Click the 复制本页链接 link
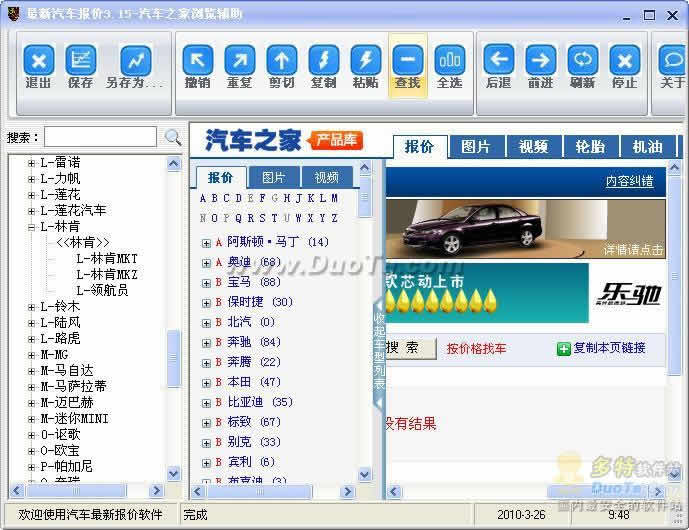689x530 pixels. 609,348
